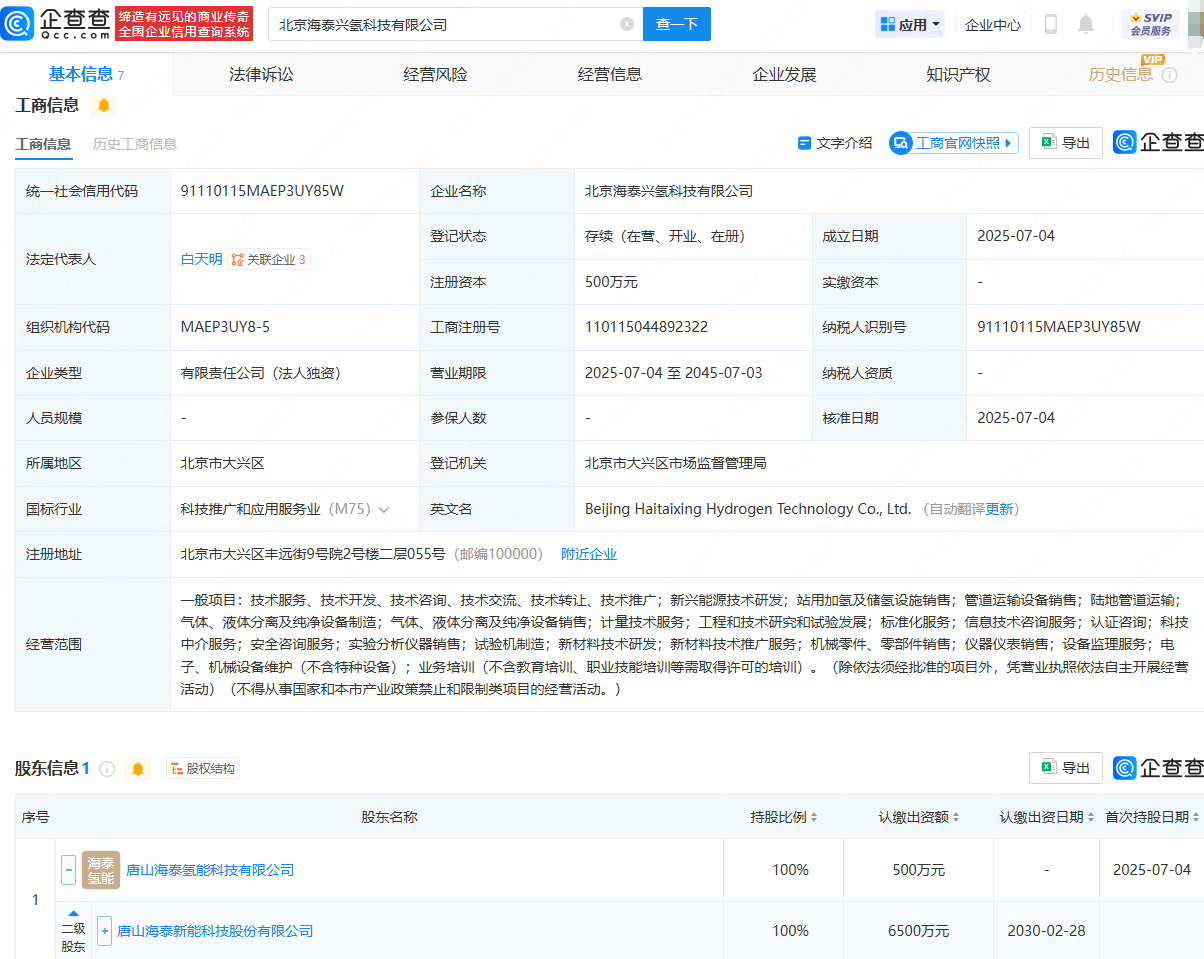Open the notification bell in header
The width and height of the screenshot is (1204, 959).
pyautogui.click(x=1086, y=24)
